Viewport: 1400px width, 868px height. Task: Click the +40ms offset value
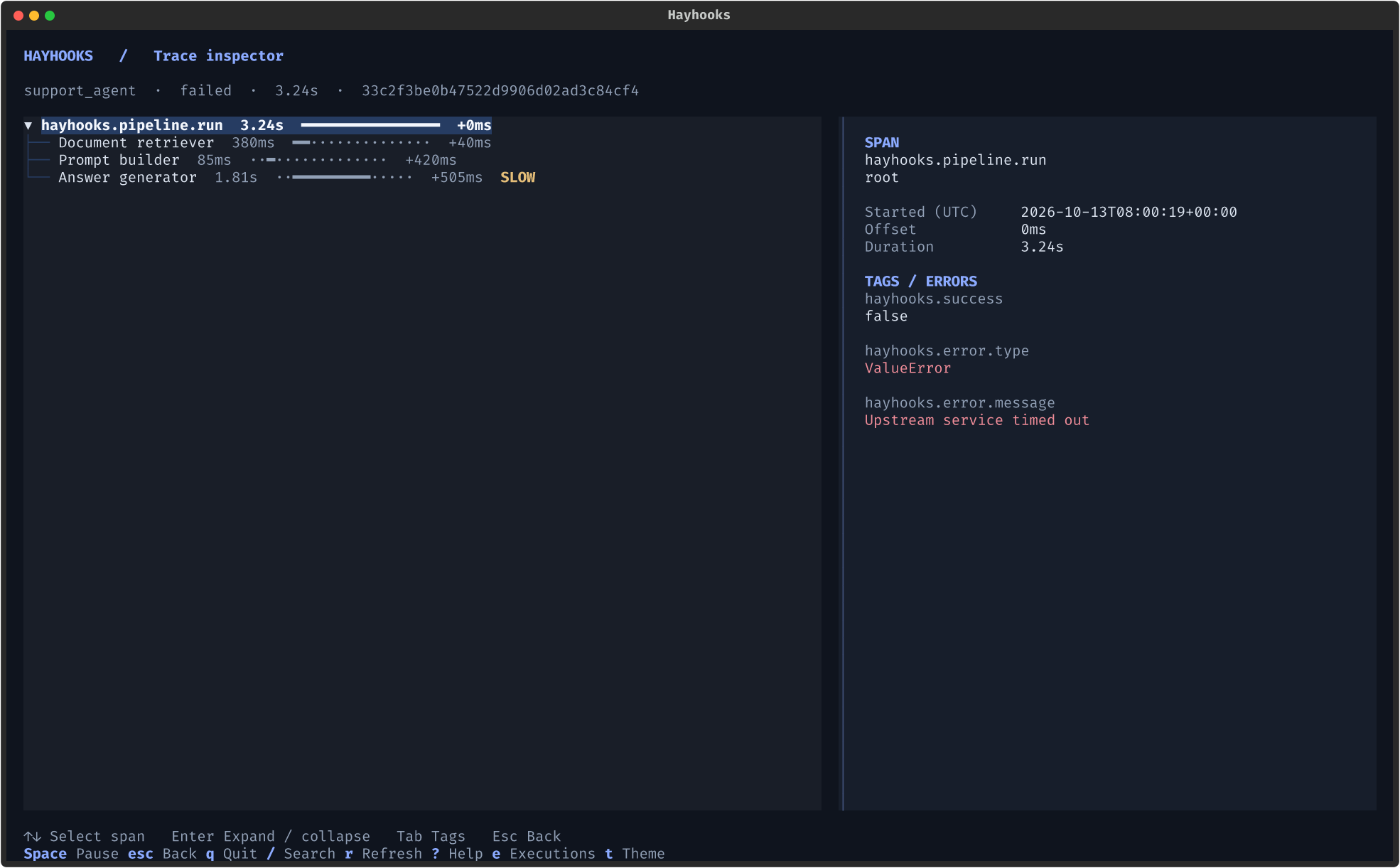[x=470, y=143]
